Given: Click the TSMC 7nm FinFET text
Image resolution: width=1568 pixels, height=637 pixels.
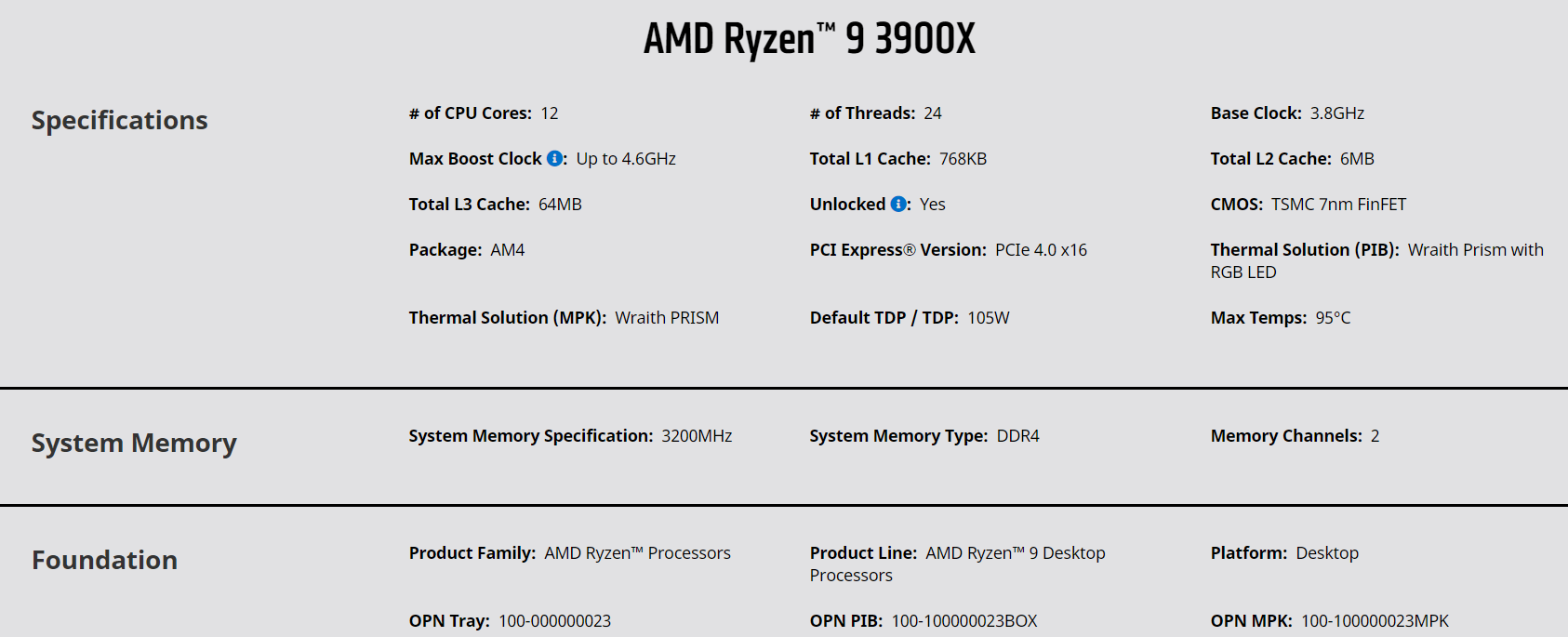Looking at the screenshot, I should pyautogui.click(x=1338, y=205).
